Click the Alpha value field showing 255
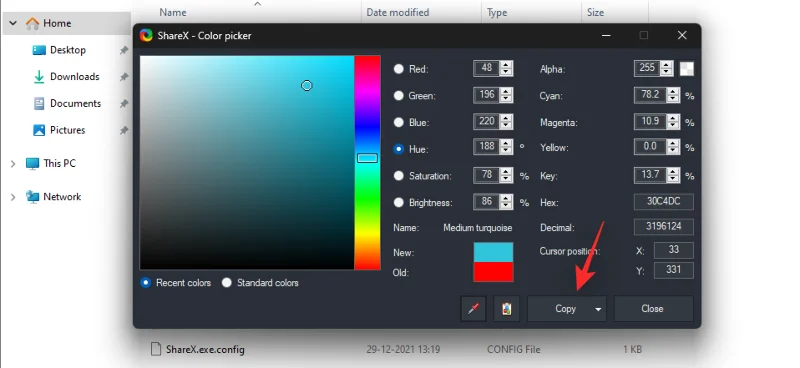Screen dimensions: 800x368 tap(647, 68)
